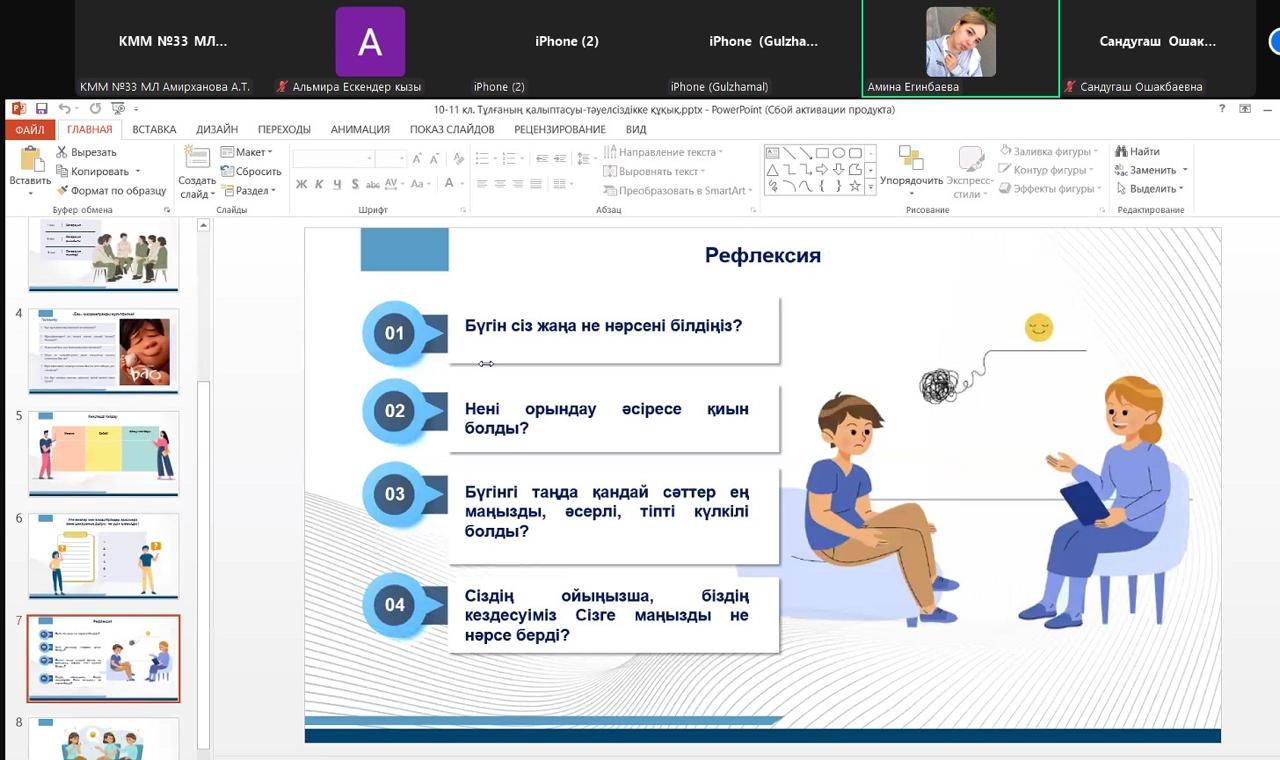Screen dimensions: 1280x760
Task: Pick the star shape in shapes gallery
Action: click(x=855, y=186)
